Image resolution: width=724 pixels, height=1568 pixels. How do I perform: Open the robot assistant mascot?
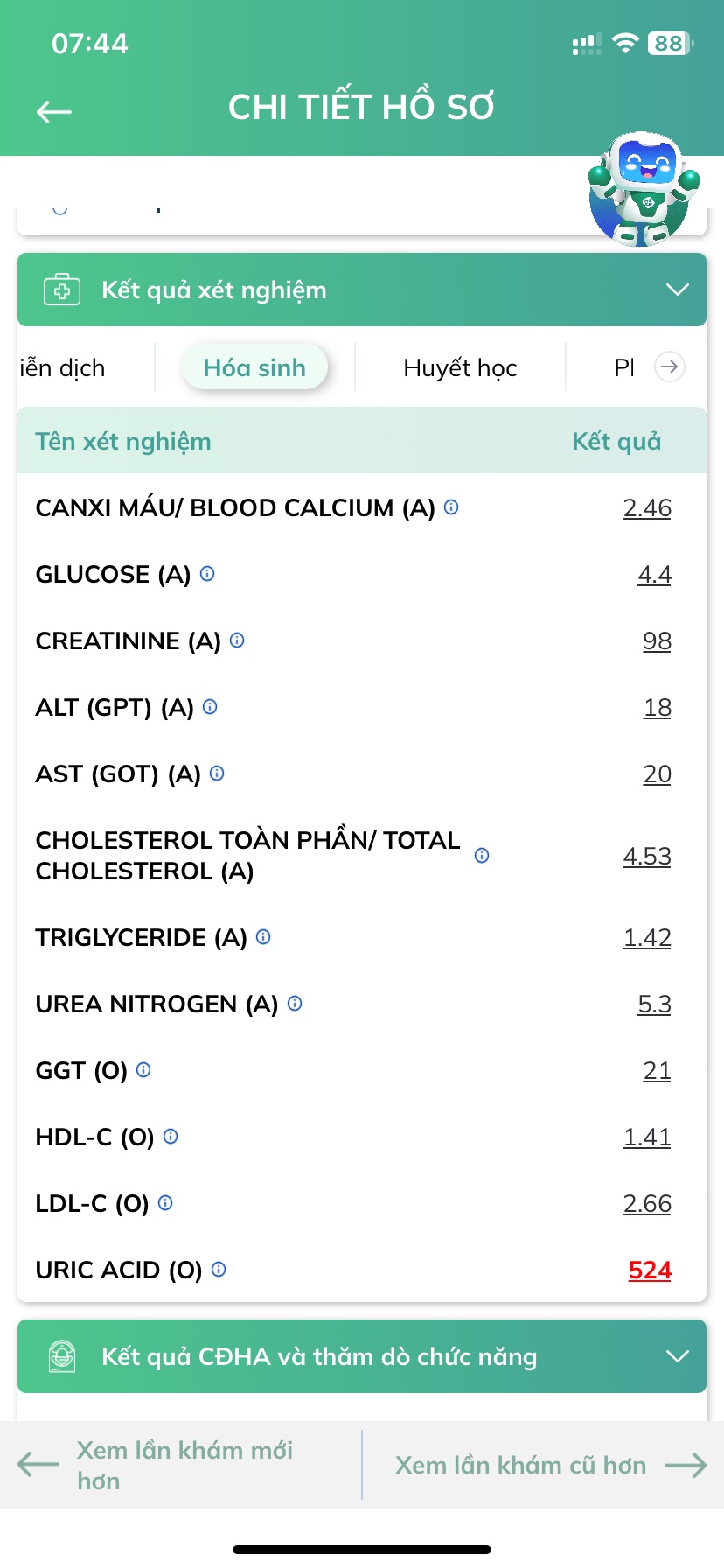[x=644, y=189]
